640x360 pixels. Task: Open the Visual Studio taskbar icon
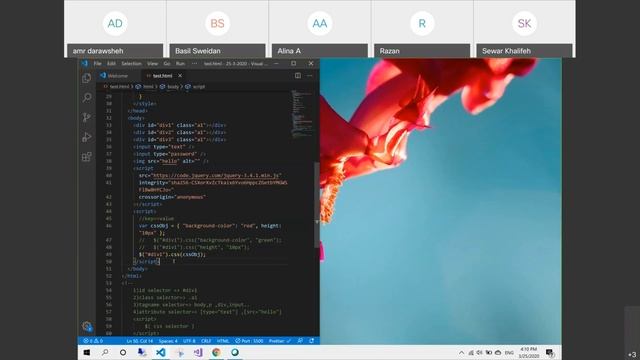coord(198,352)
